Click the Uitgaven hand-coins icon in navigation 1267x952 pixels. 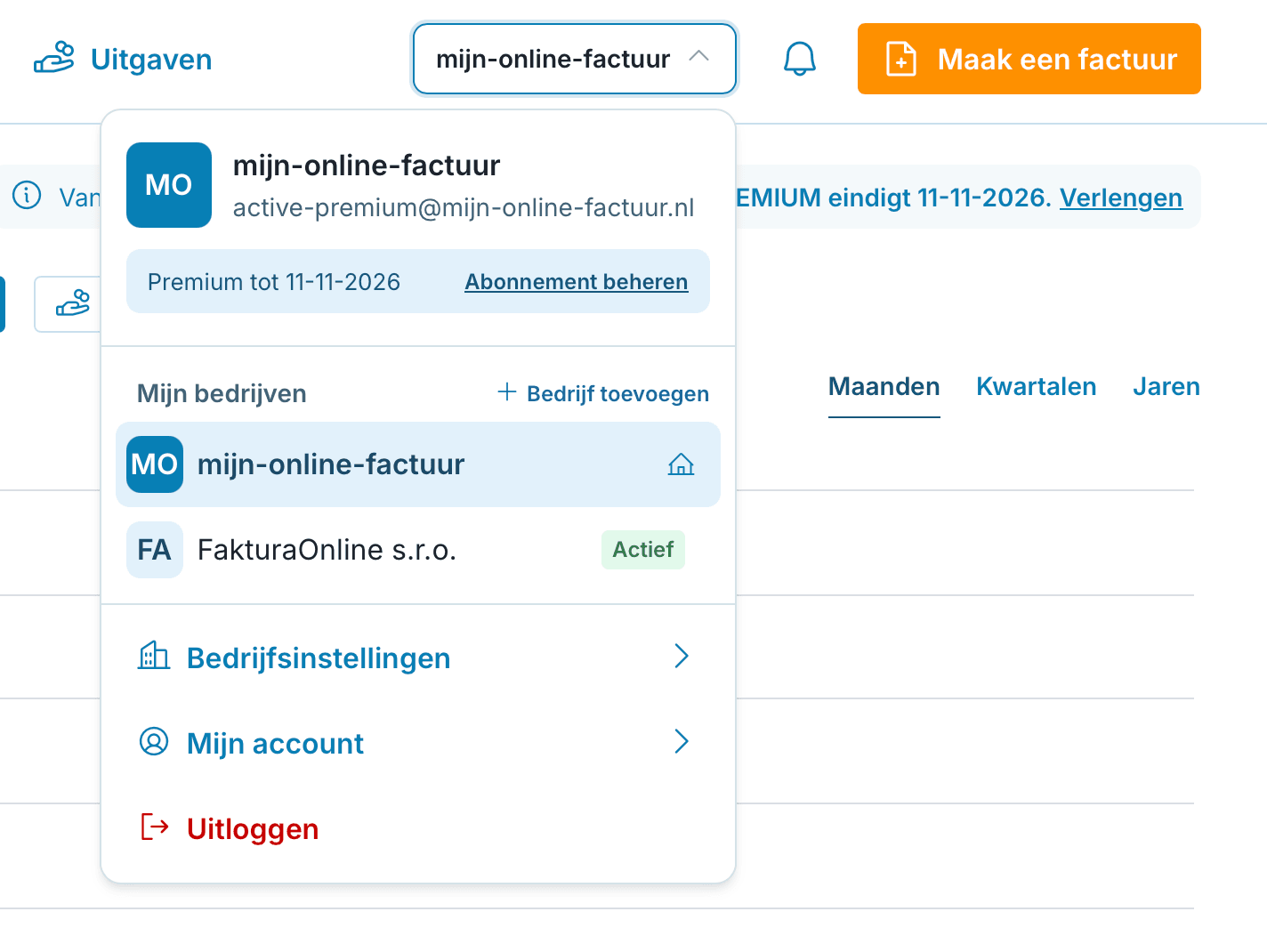[54, 59]
